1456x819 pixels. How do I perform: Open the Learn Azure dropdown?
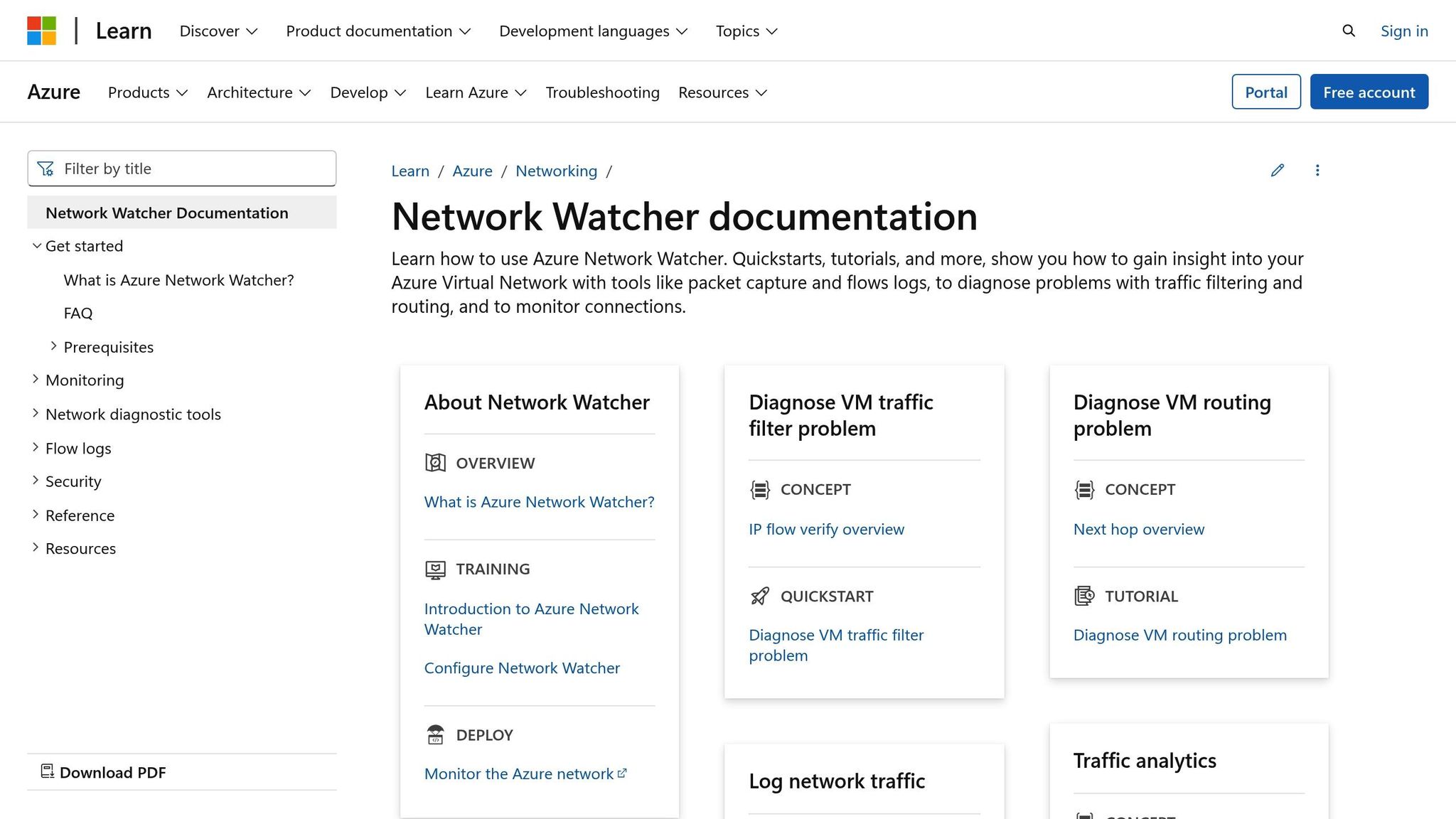[x=476, y=92]
